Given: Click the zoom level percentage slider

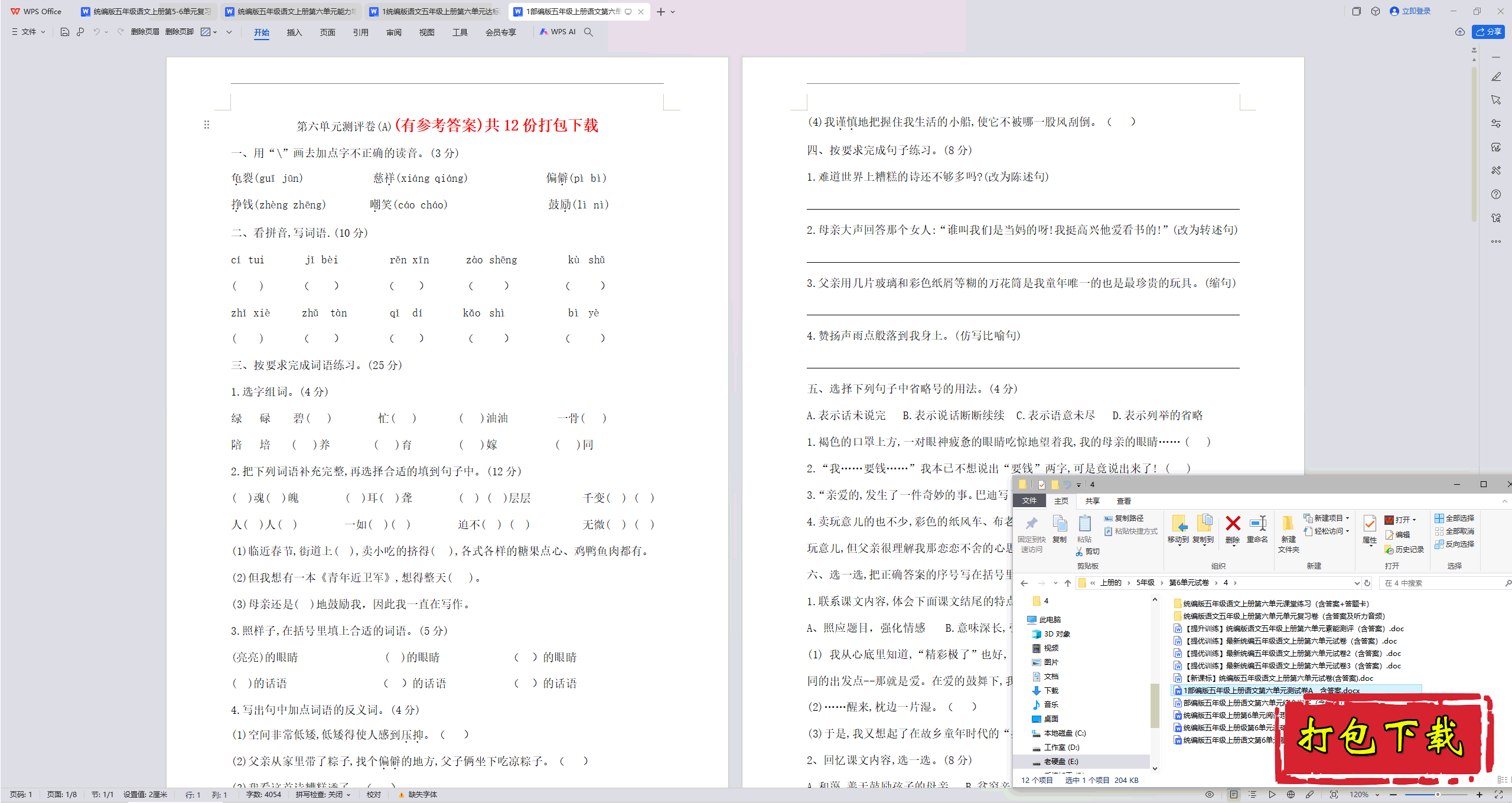Looking at the screenshot, I should pos(1438,795).
